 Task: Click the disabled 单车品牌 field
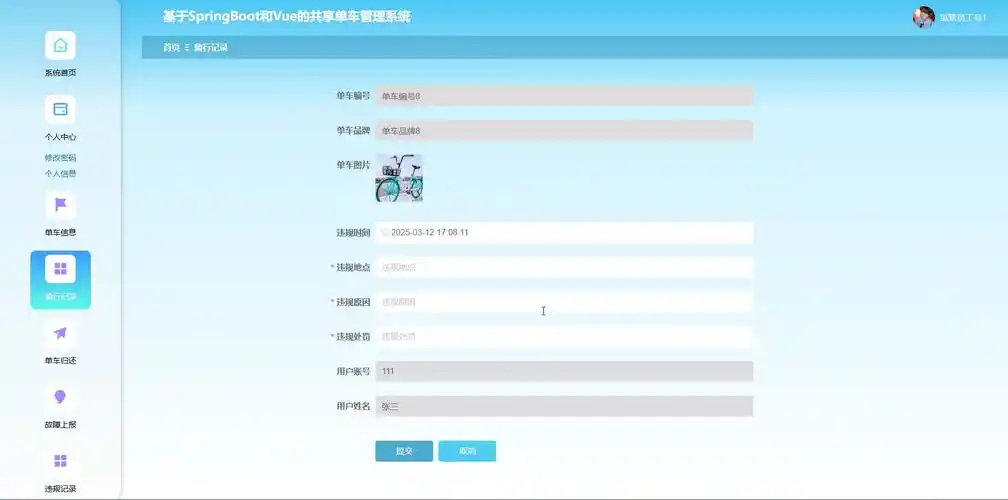(564, 130)
